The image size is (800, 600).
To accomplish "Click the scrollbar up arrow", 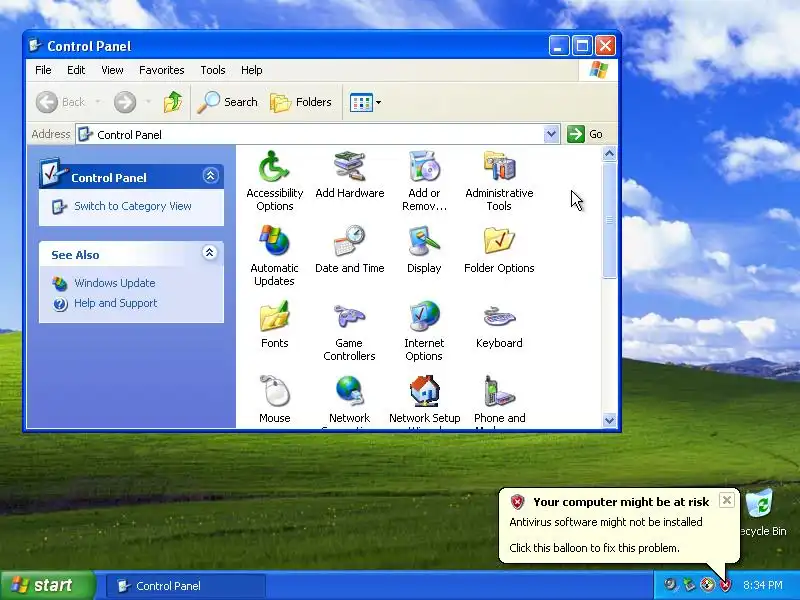I will click(609, 154).
